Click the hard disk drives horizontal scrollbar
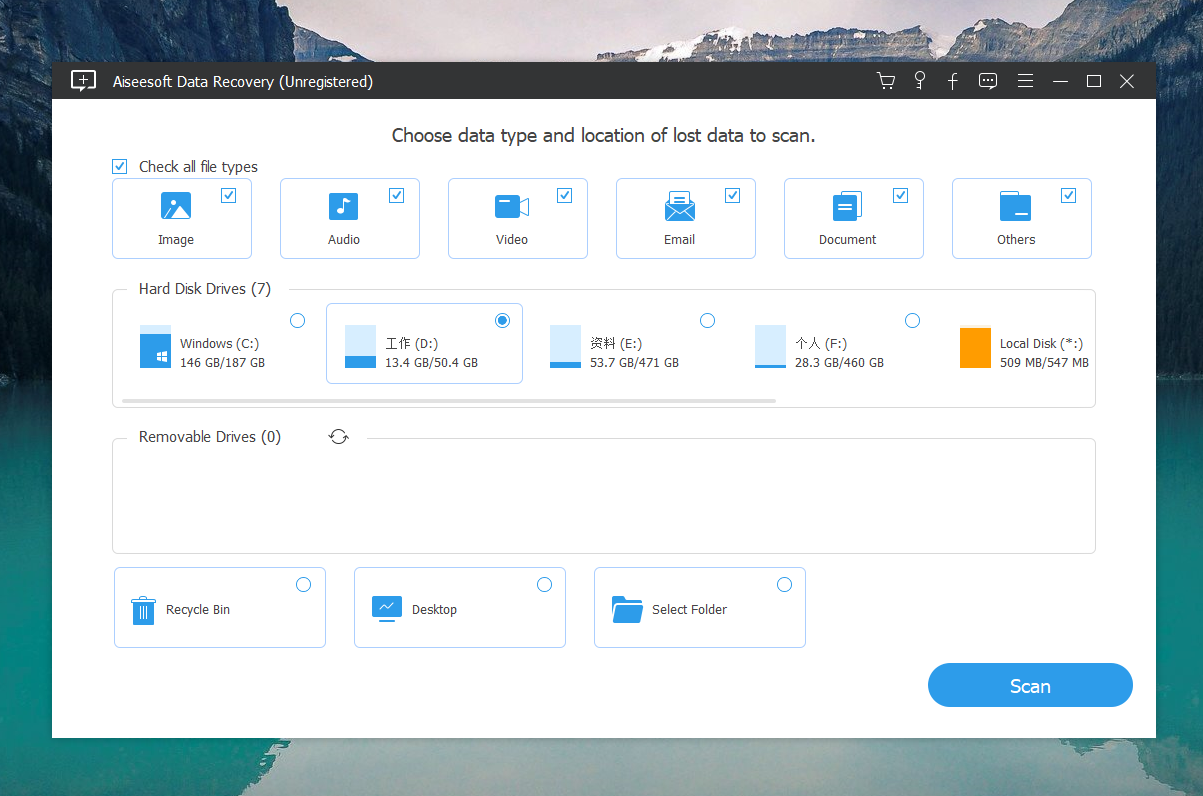 [448, 401]
